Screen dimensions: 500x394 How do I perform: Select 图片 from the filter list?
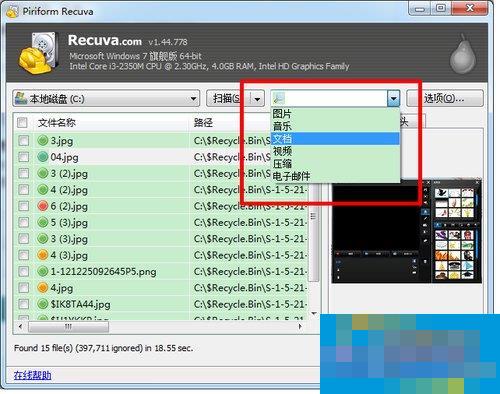(336, 114)
